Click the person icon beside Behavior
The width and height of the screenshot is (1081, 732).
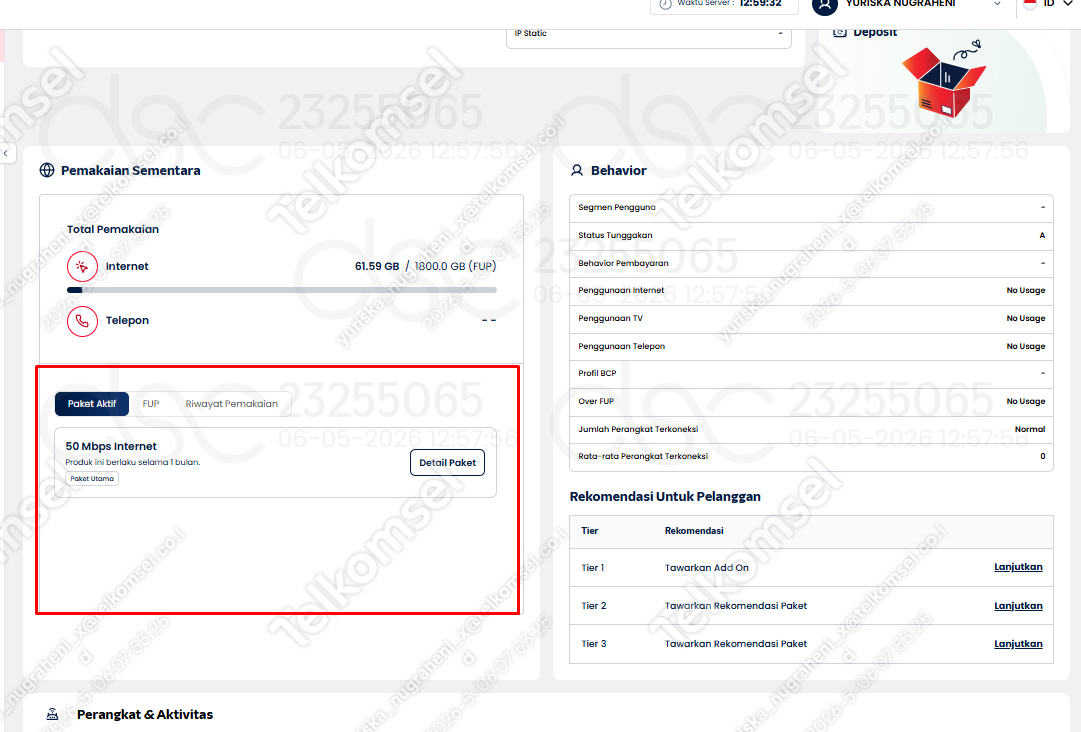tap(577, 170)
